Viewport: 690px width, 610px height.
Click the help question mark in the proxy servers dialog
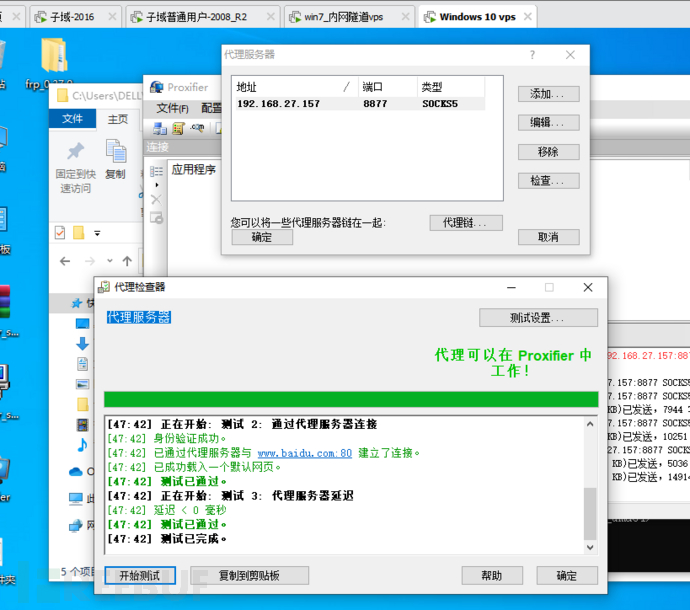[x=532, y=55]
